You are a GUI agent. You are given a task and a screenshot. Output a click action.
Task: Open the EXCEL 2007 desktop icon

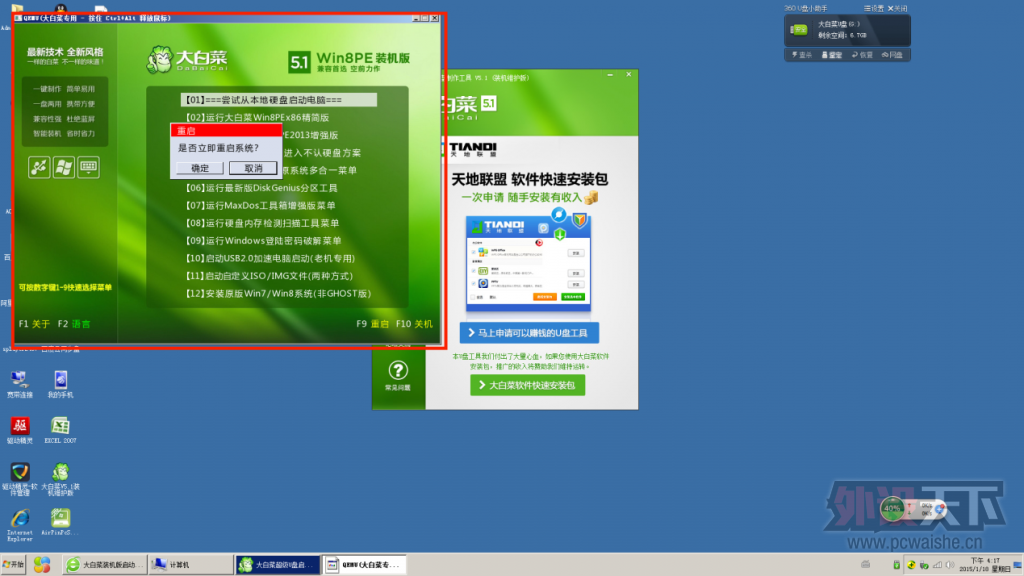coord(60,430)
